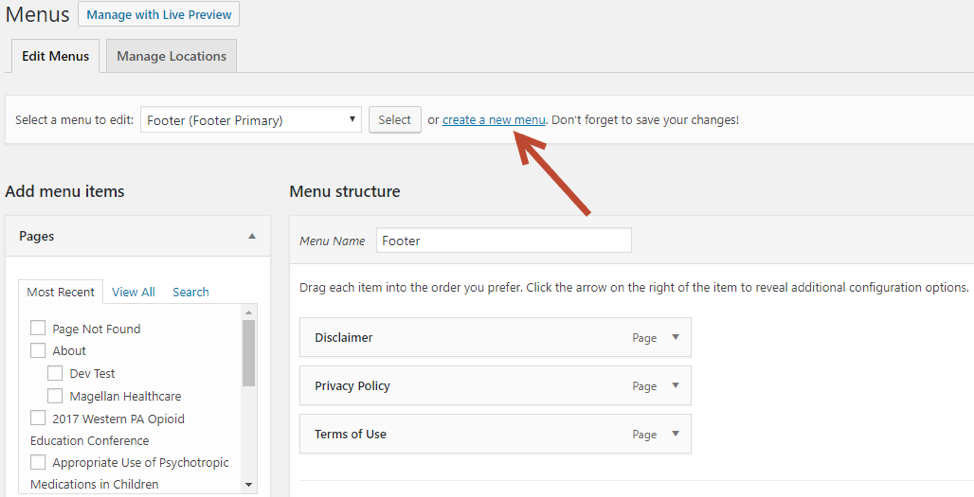This screenshot has height=497, width=974.
Task: Click Manage with Live Preview button
Action: [158, 14]
